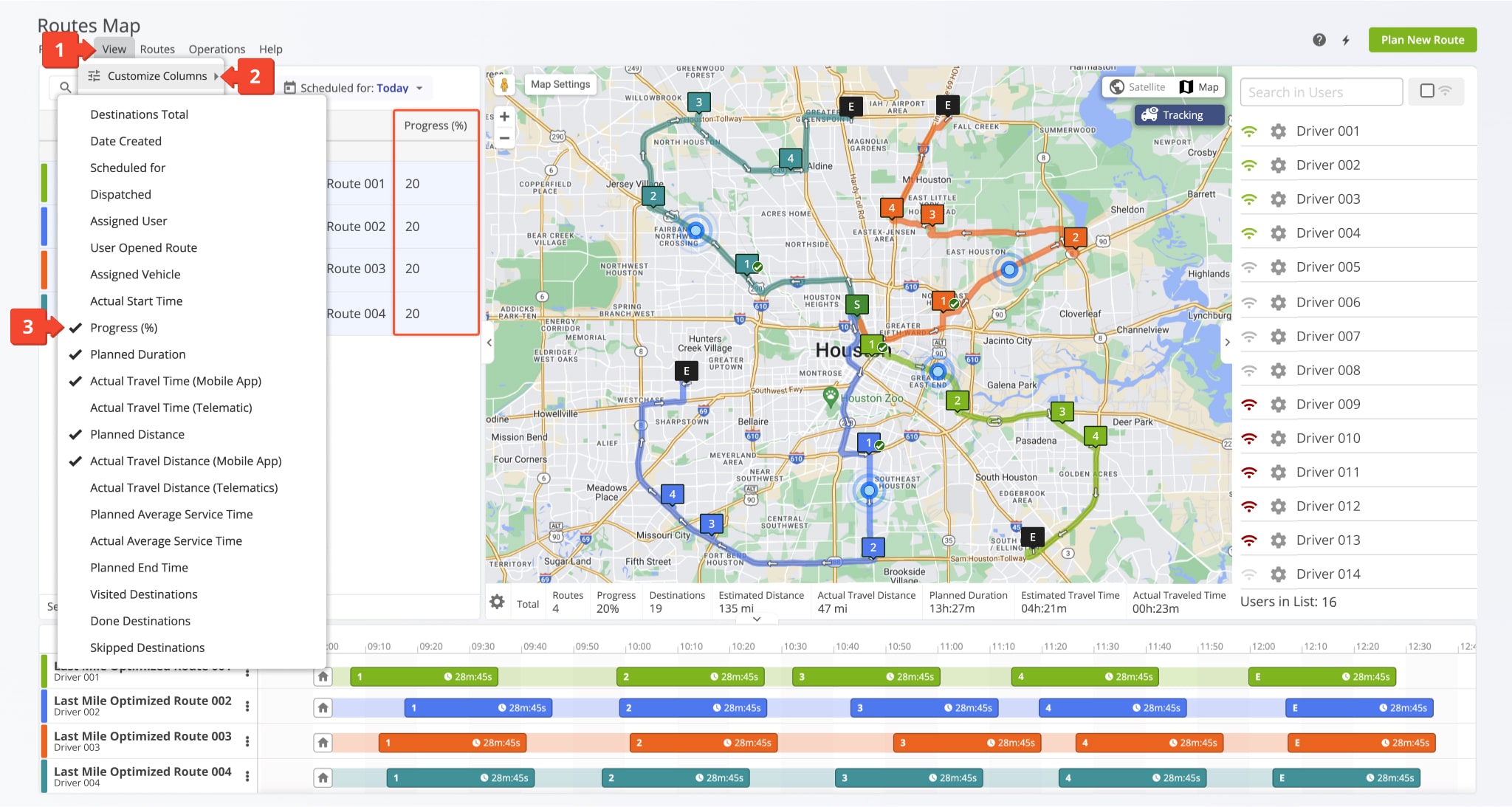
Task: Click the Plan New Route button
Action: [1422, 40]
